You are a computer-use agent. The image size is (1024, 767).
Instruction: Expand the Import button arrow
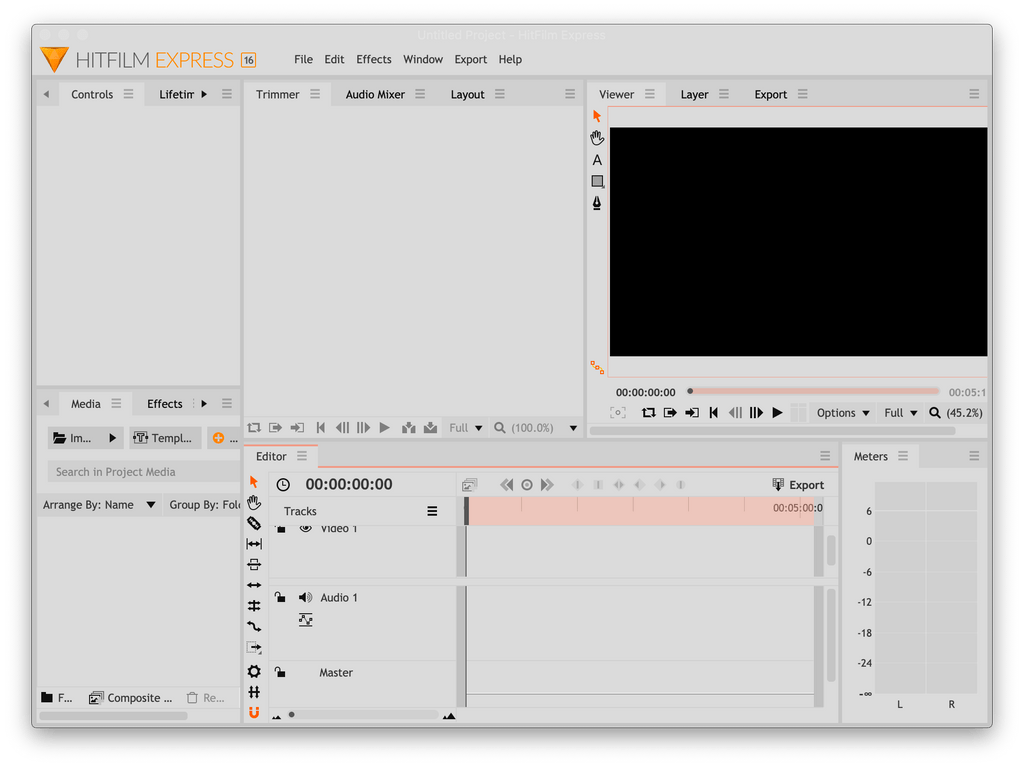112,438
